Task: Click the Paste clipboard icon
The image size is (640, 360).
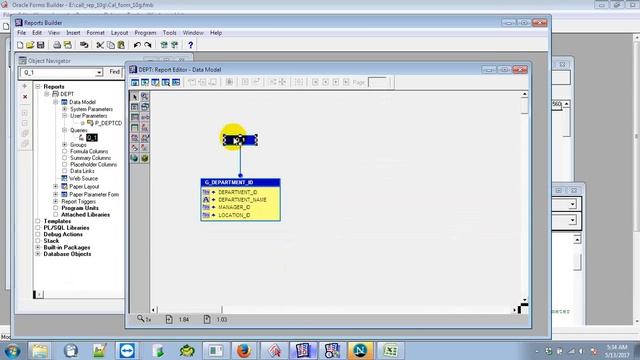Action: [x=121, y=45]
